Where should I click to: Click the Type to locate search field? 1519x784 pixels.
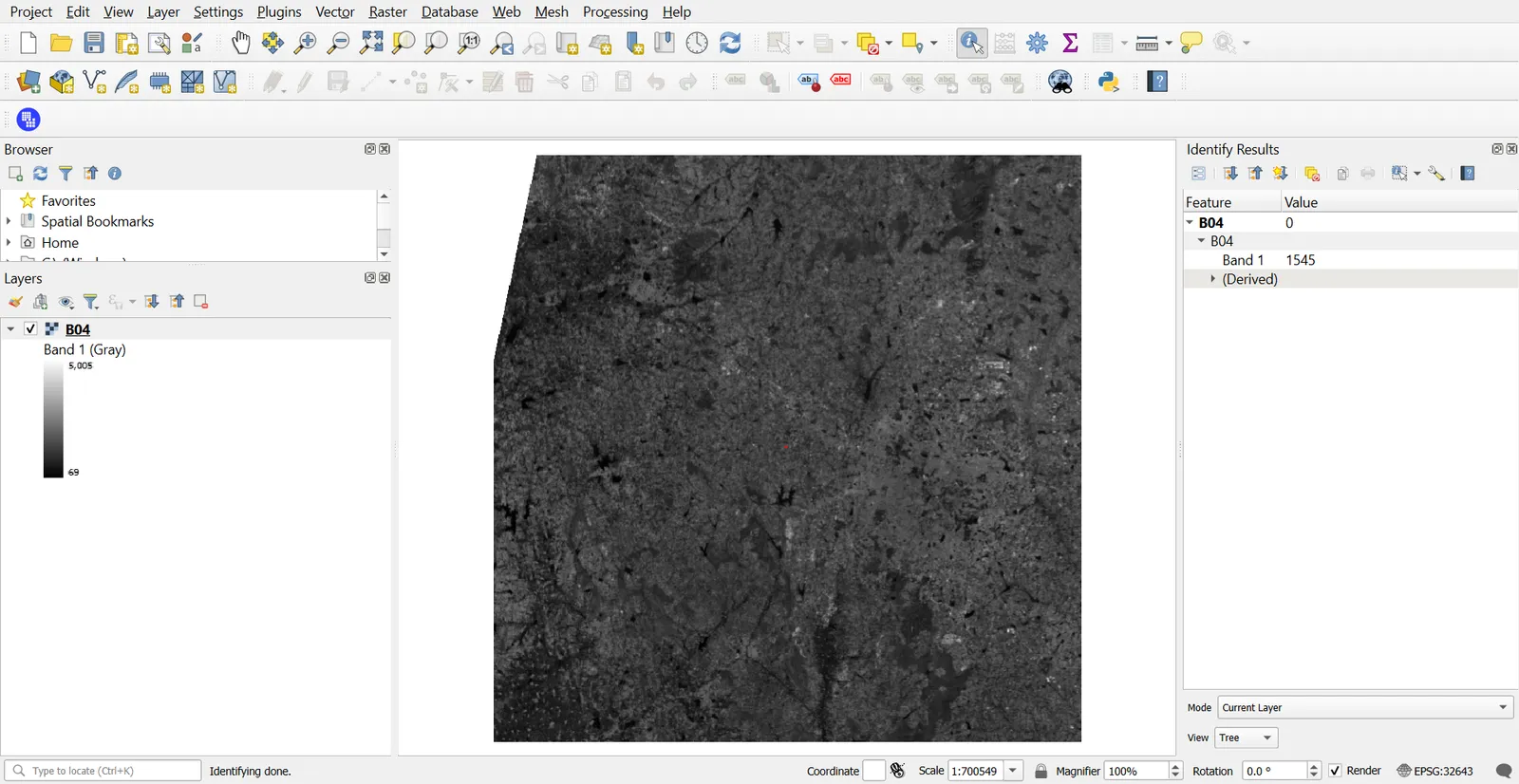[103, 771]
